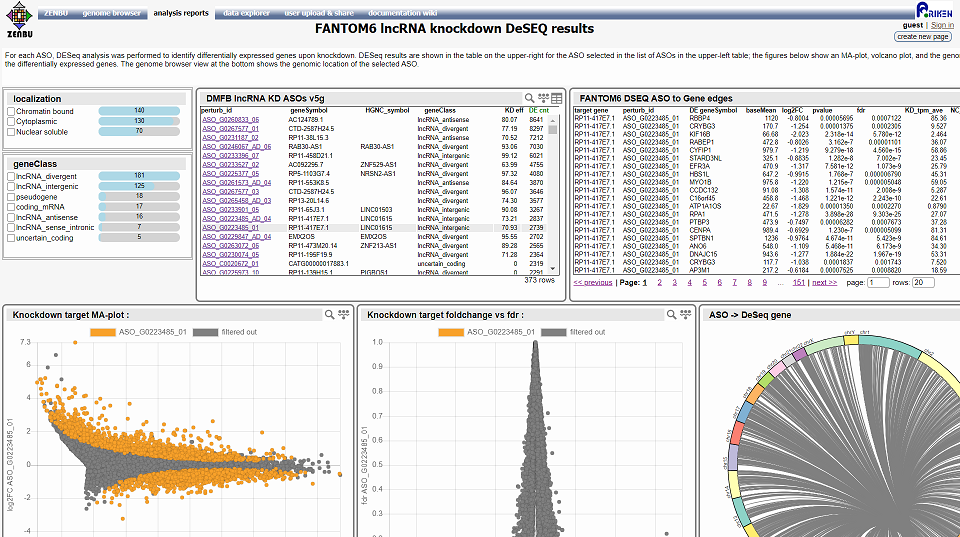Click the HGNC_symbol column header
960x537 pixels.
click(387, 111)
